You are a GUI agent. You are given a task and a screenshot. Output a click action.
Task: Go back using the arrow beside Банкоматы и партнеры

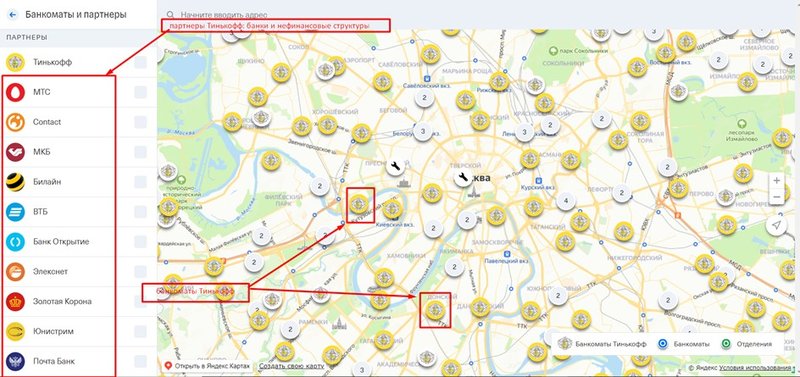[13, 15]
